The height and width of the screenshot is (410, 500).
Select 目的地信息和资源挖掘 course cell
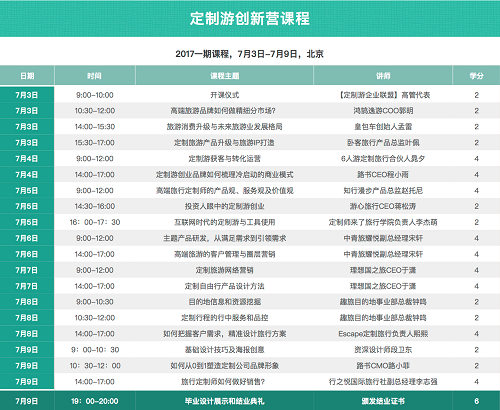[x=224, y=302]
